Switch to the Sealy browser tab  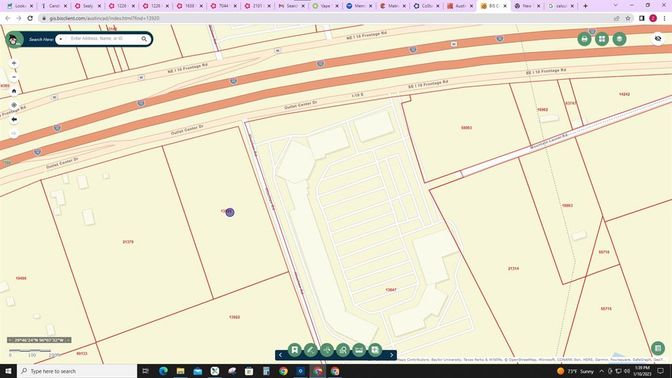pos(88,6)
